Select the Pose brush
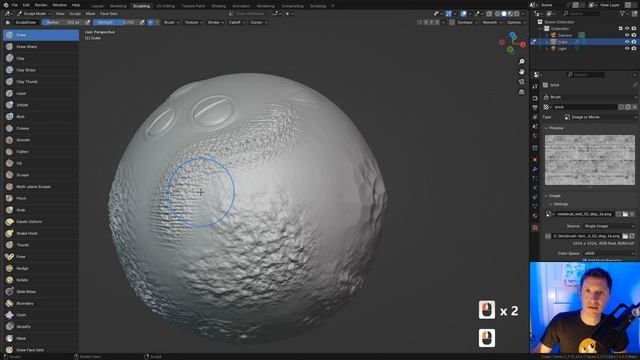Viewport: 640px width, 360px height. 41,256
